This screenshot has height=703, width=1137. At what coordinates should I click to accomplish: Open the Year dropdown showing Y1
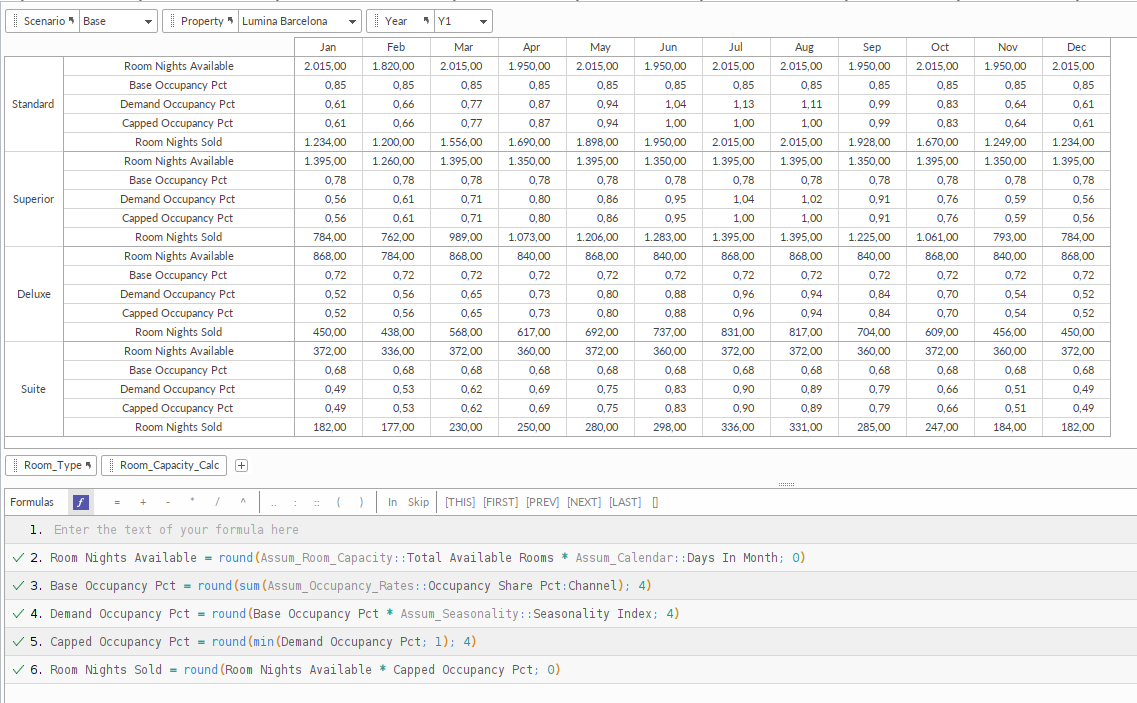pos(463,21)
